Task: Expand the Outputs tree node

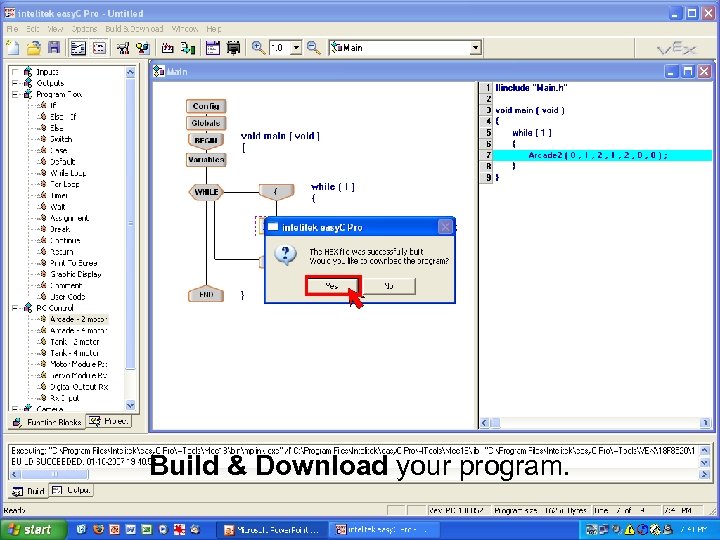Action: click(16, 83)
